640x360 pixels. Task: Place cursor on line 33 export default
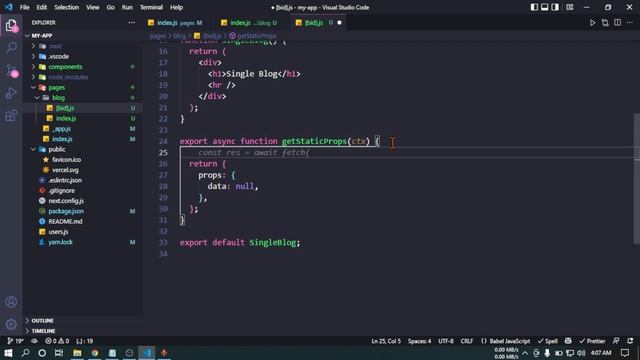click(240, 242)
